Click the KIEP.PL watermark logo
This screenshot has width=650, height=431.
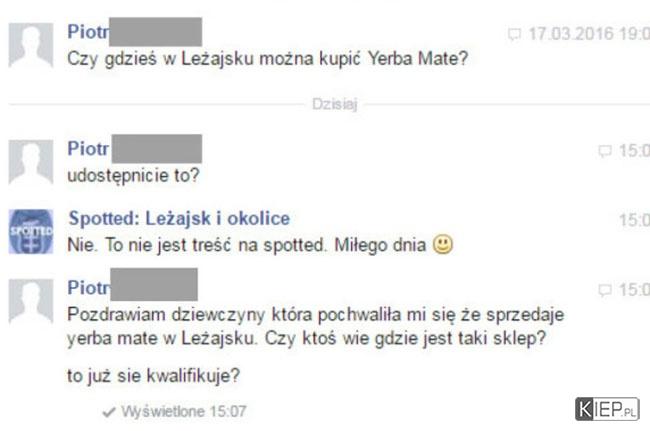coord(607,409)
